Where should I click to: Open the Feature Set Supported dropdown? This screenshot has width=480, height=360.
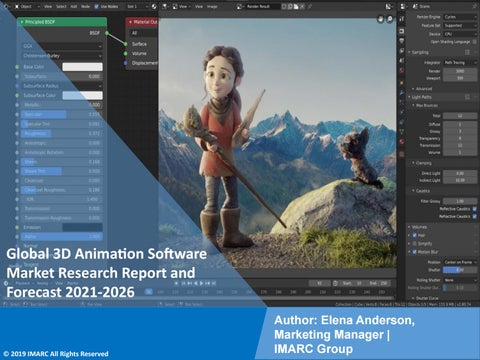point(460,25)
